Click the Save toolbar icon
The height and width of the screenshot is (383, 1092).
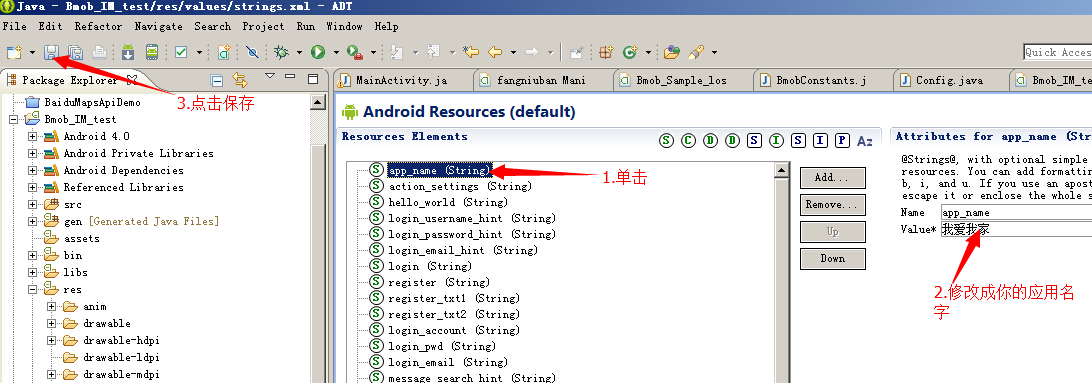(x=52, y=52)
